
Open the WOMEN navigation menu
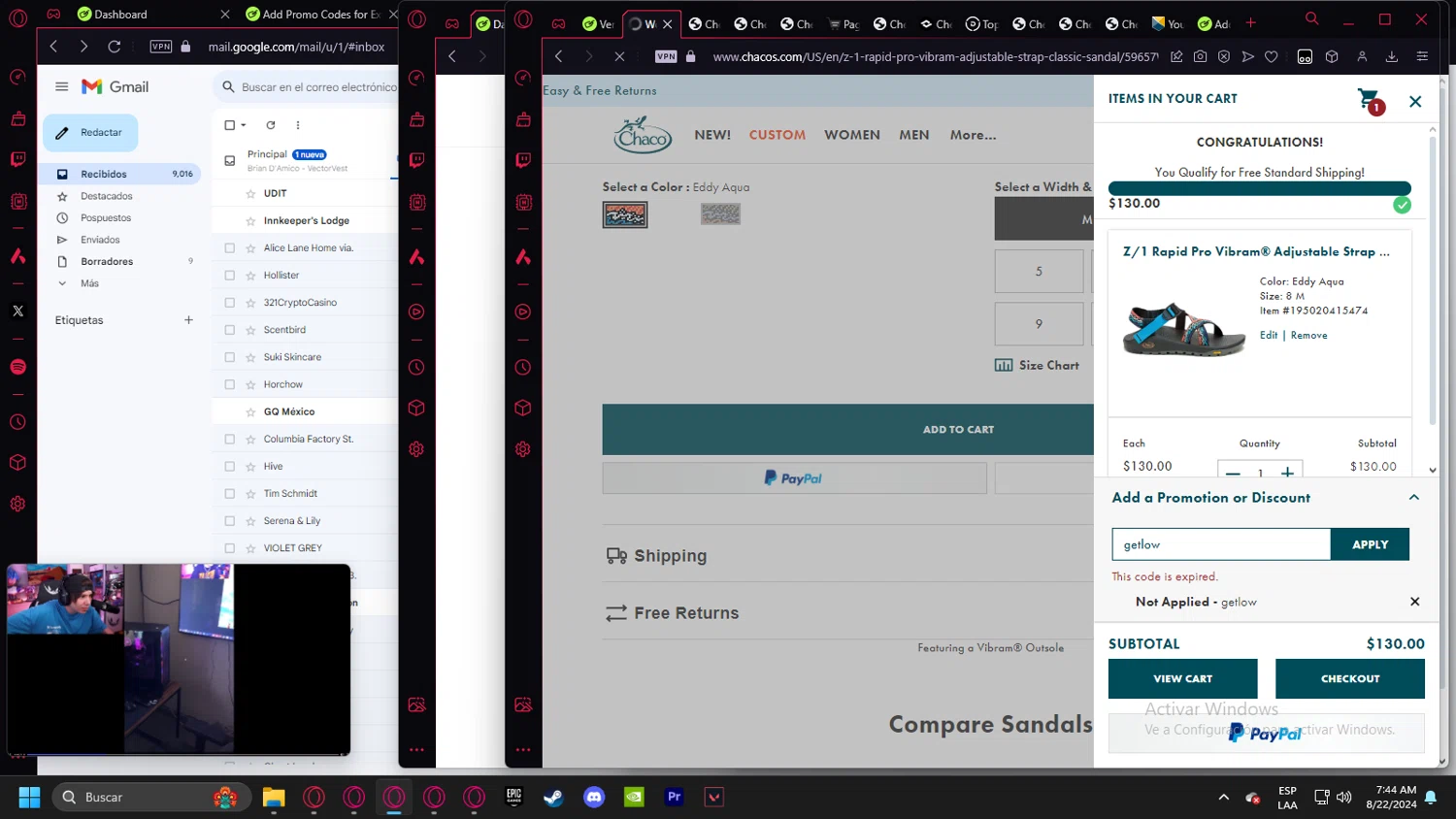coord(852,135)
